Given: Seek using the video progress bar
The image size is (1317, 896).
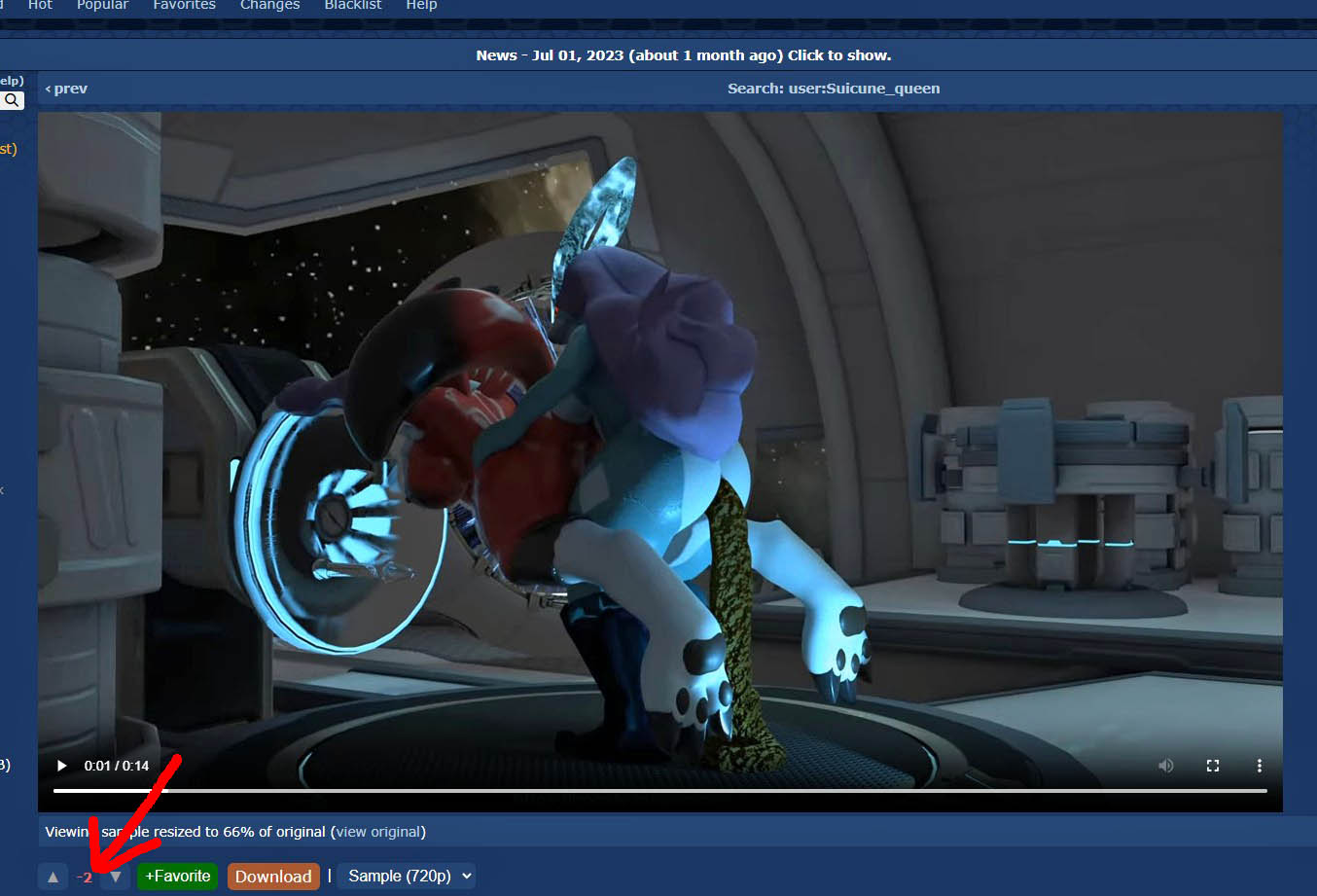Looking at the screenshot, I should click(660, 791).
